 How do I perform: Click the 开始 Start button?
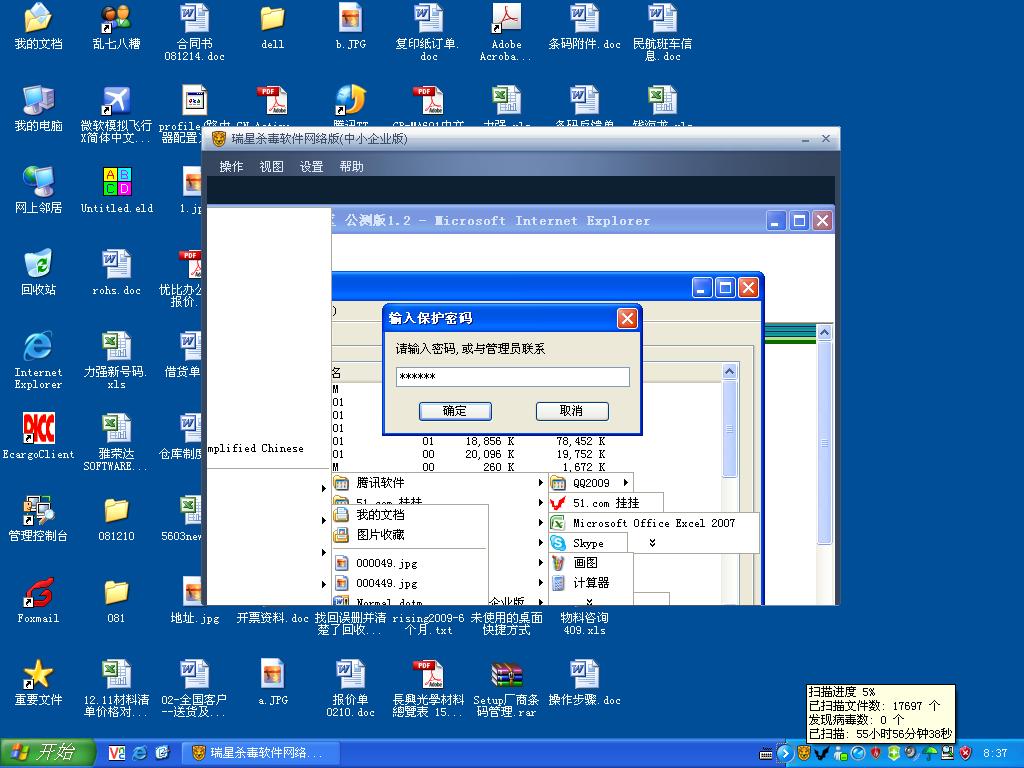pyautogui.click(x=48, y=752)
